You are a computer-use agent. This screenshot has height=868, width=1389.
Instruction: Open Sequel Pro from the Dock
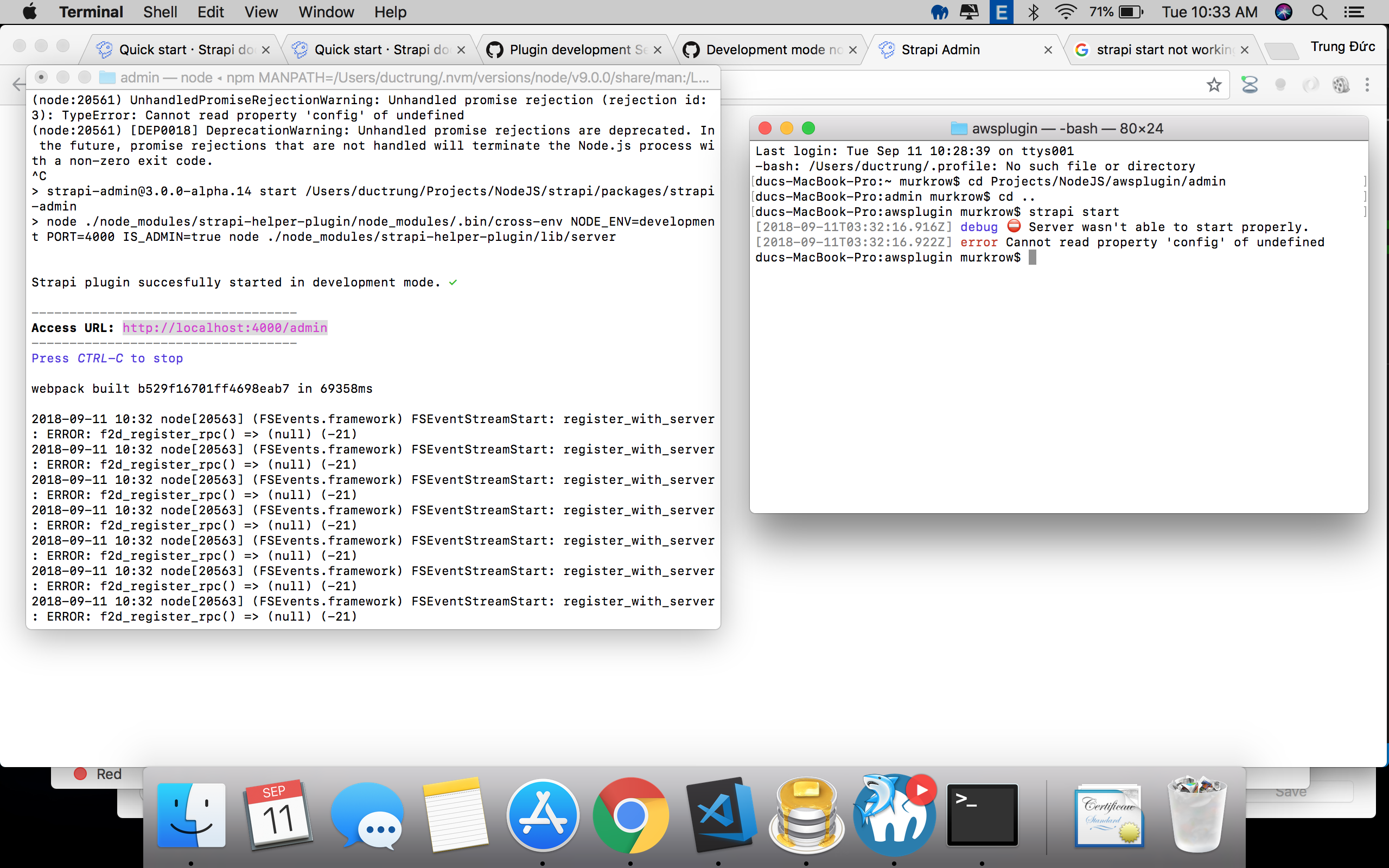(806, 815)
